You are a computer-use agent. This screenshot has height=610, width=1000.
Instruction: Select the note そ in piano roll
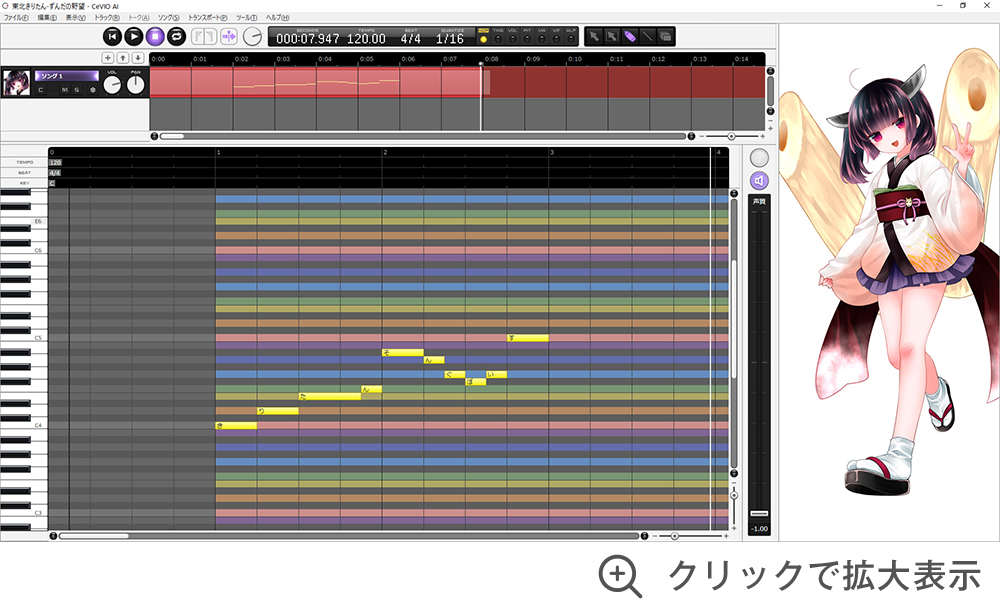(403, 353)
